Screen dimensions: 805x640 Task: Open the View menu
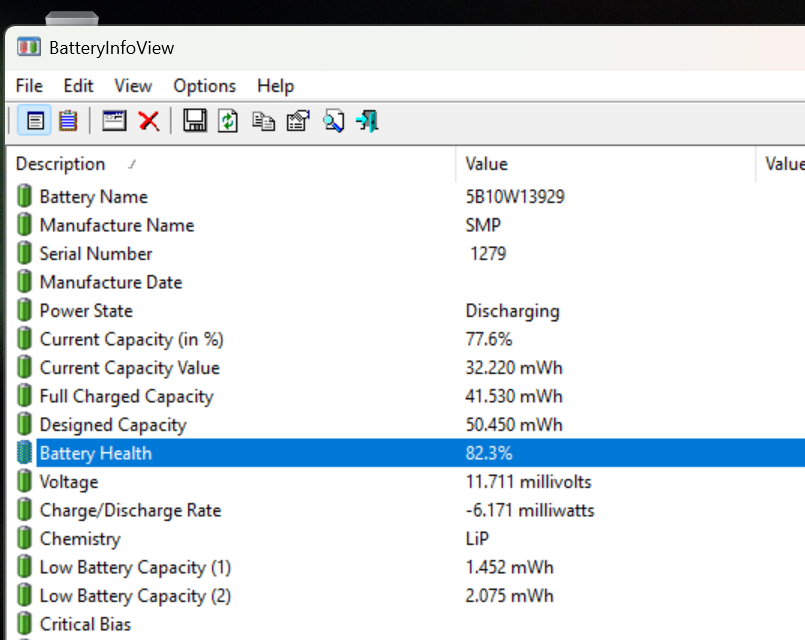click(133, 86)
